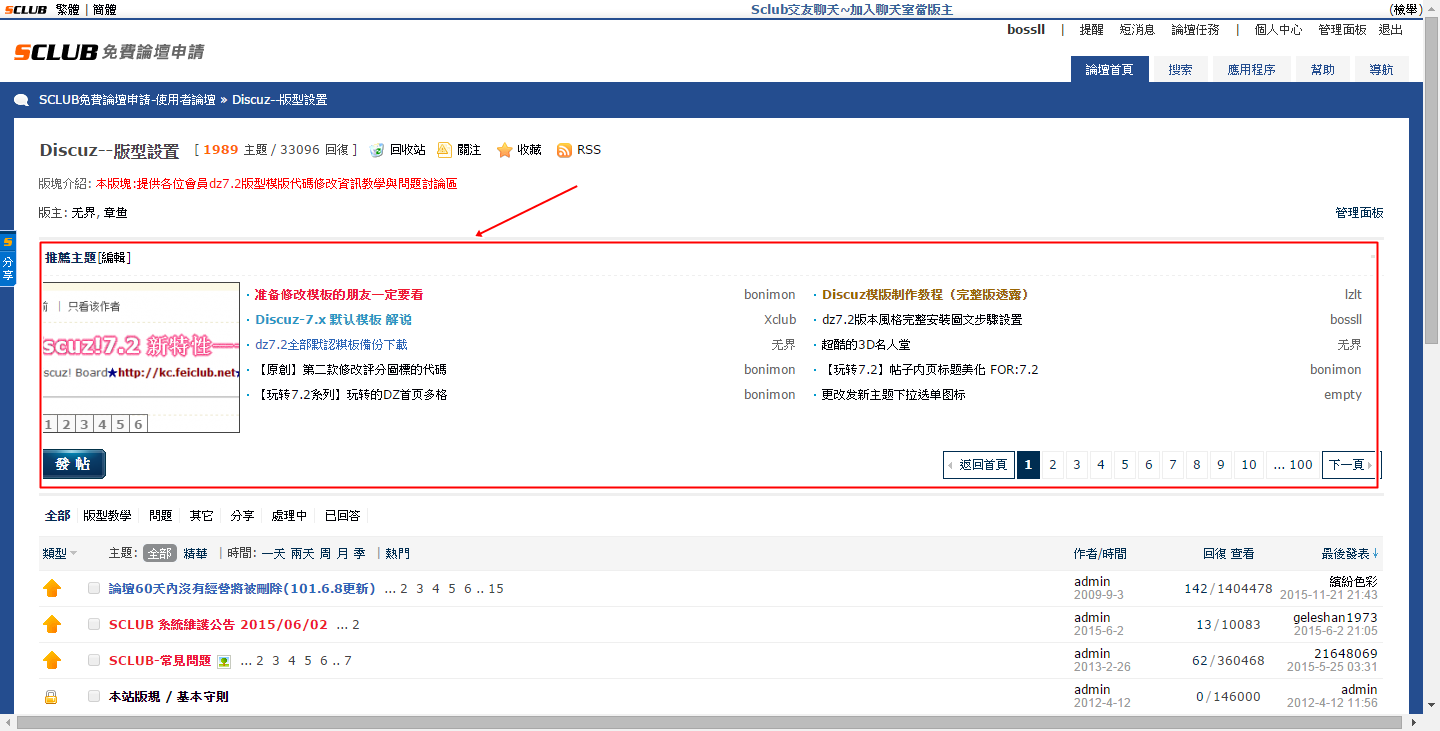This screenshot has width=1440, height=731.
Task: Open 本站版規 / 基本守則 thread
Action: pos(168,697)
